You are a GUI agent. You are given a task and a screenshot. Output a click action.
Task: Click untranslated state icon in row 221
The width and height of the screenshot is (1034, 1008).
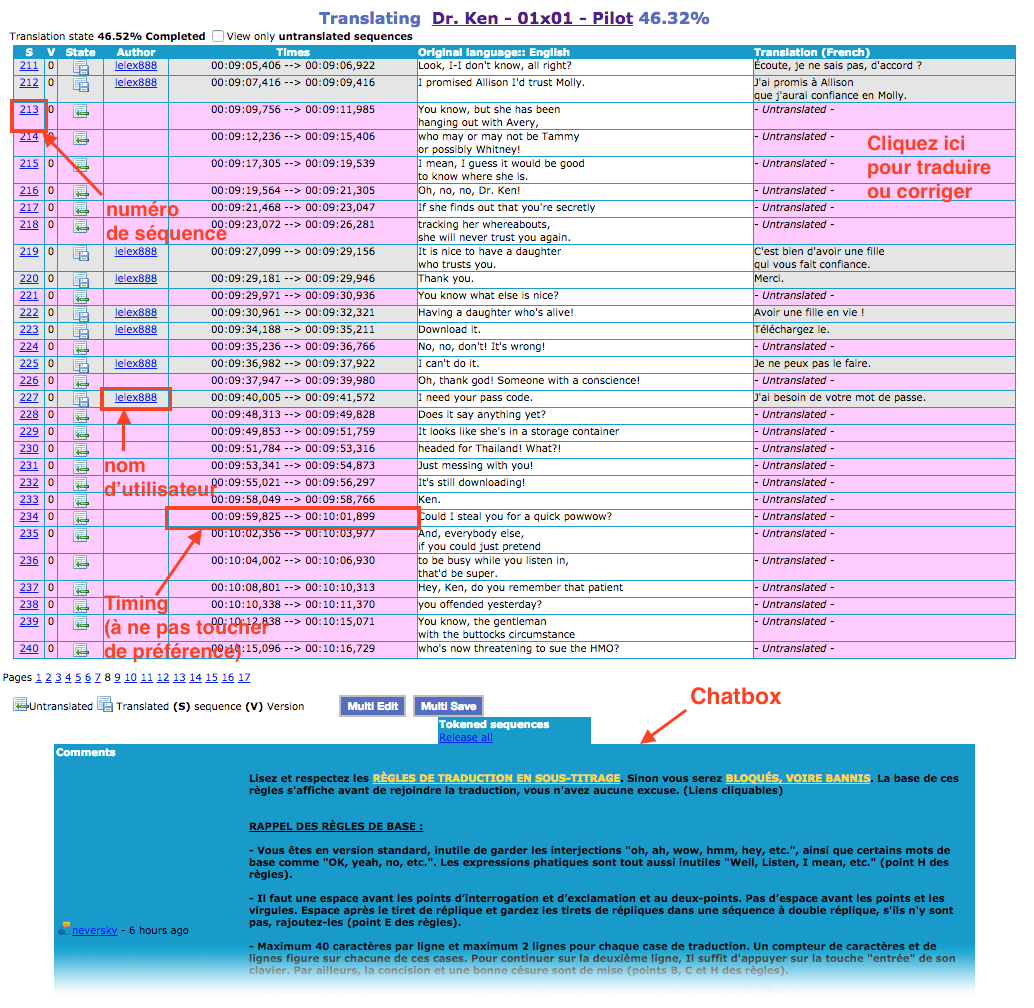pos(80,297)
